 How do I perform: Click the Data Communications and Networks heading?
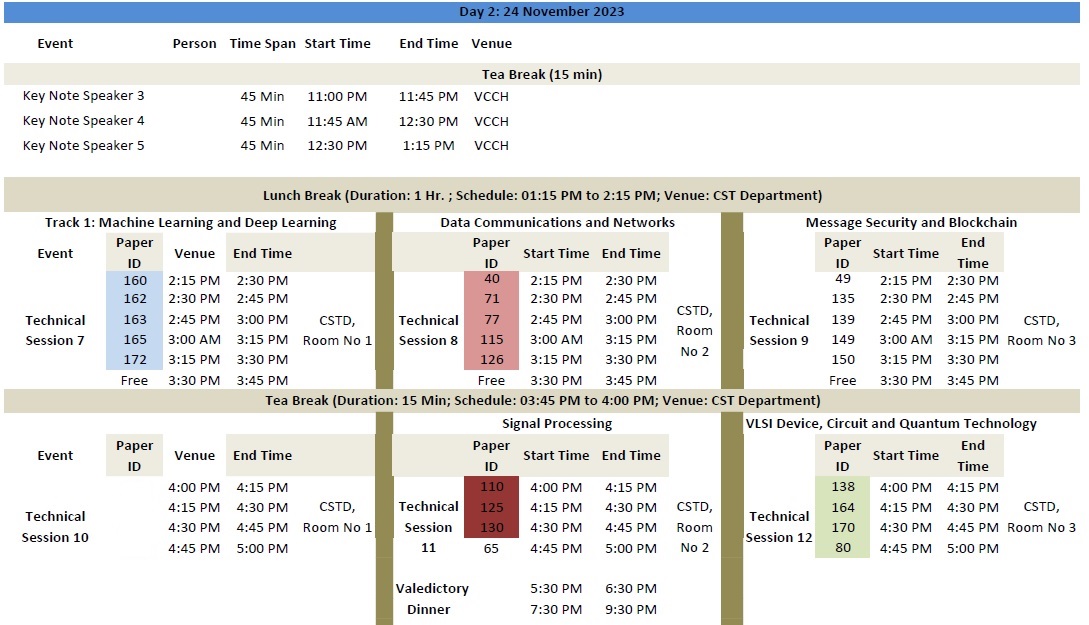[557, 222]
